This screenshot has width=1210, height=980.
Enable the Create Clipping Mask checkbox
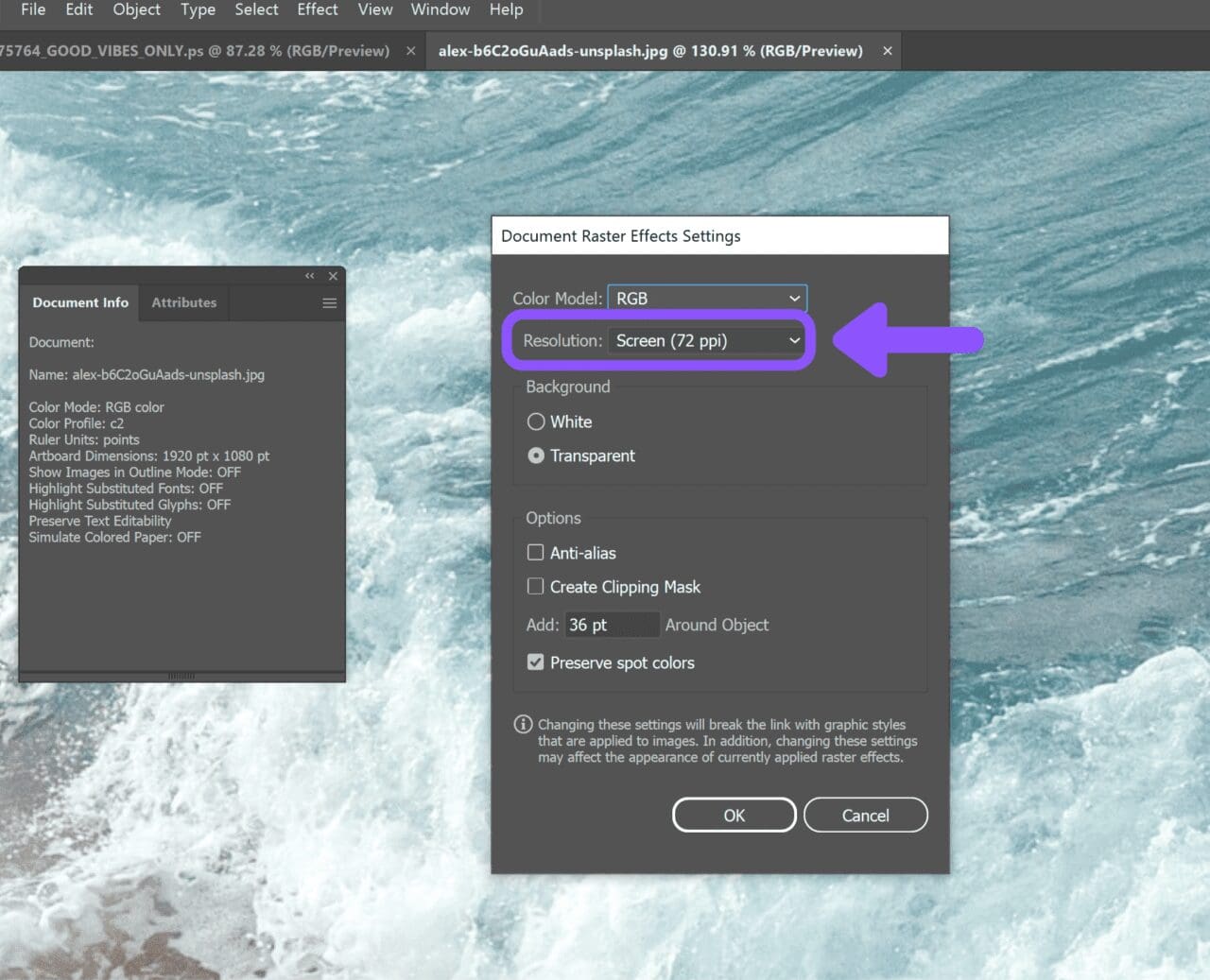point(535,586)
